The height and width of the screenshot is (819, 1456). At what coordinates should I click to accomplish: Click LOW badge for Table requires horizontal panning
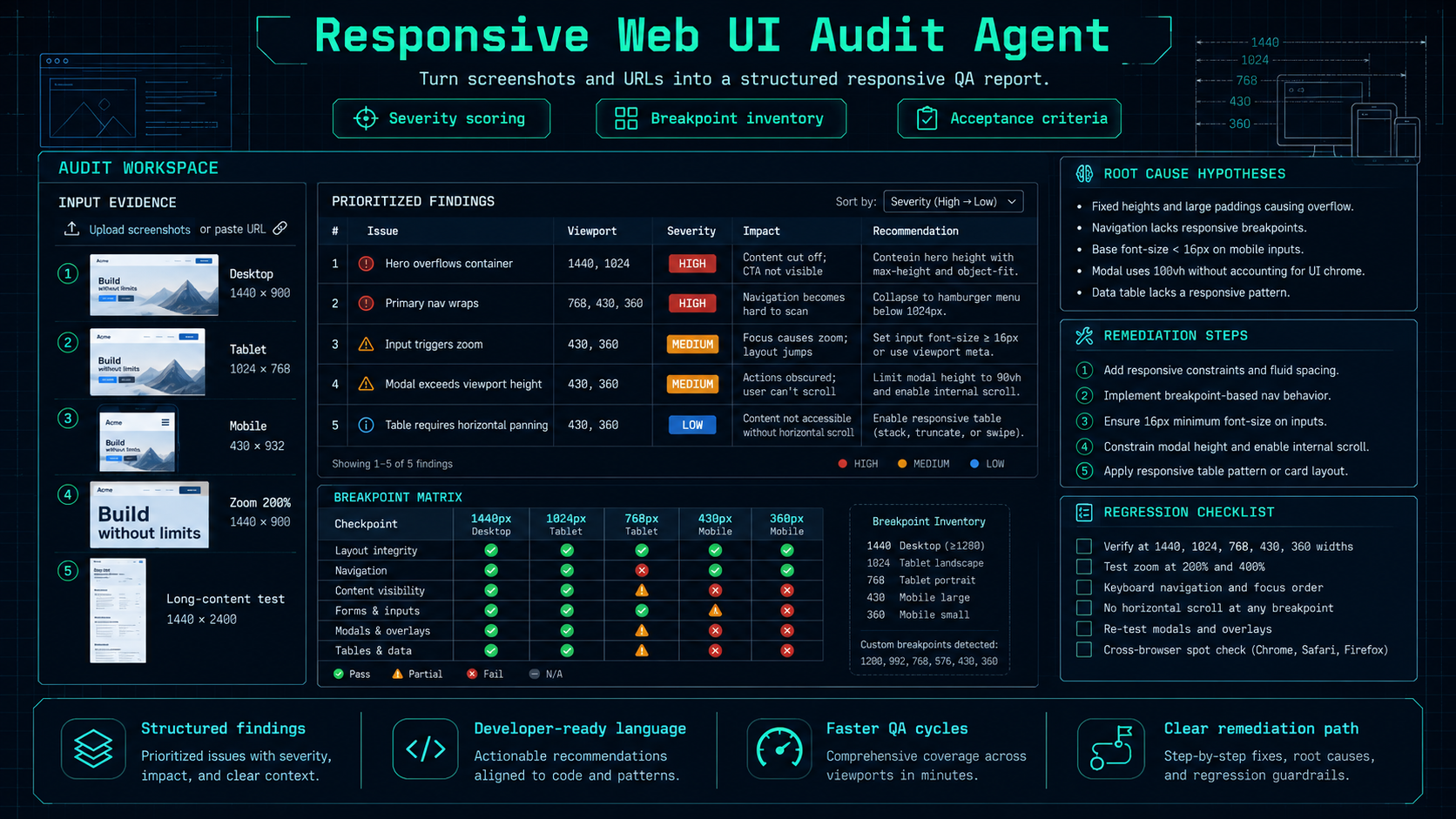692,426
